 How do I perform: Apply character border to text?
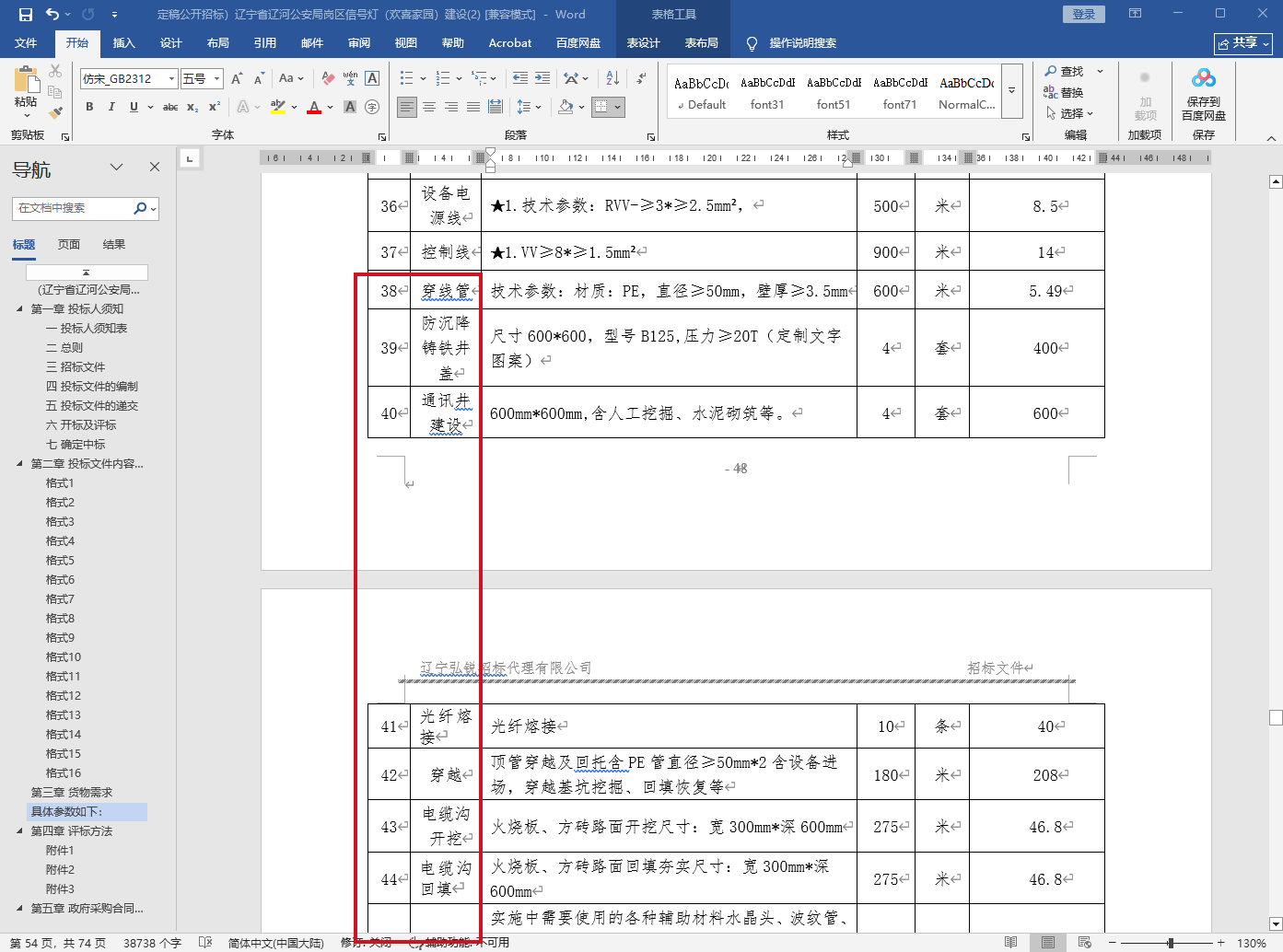372,79
